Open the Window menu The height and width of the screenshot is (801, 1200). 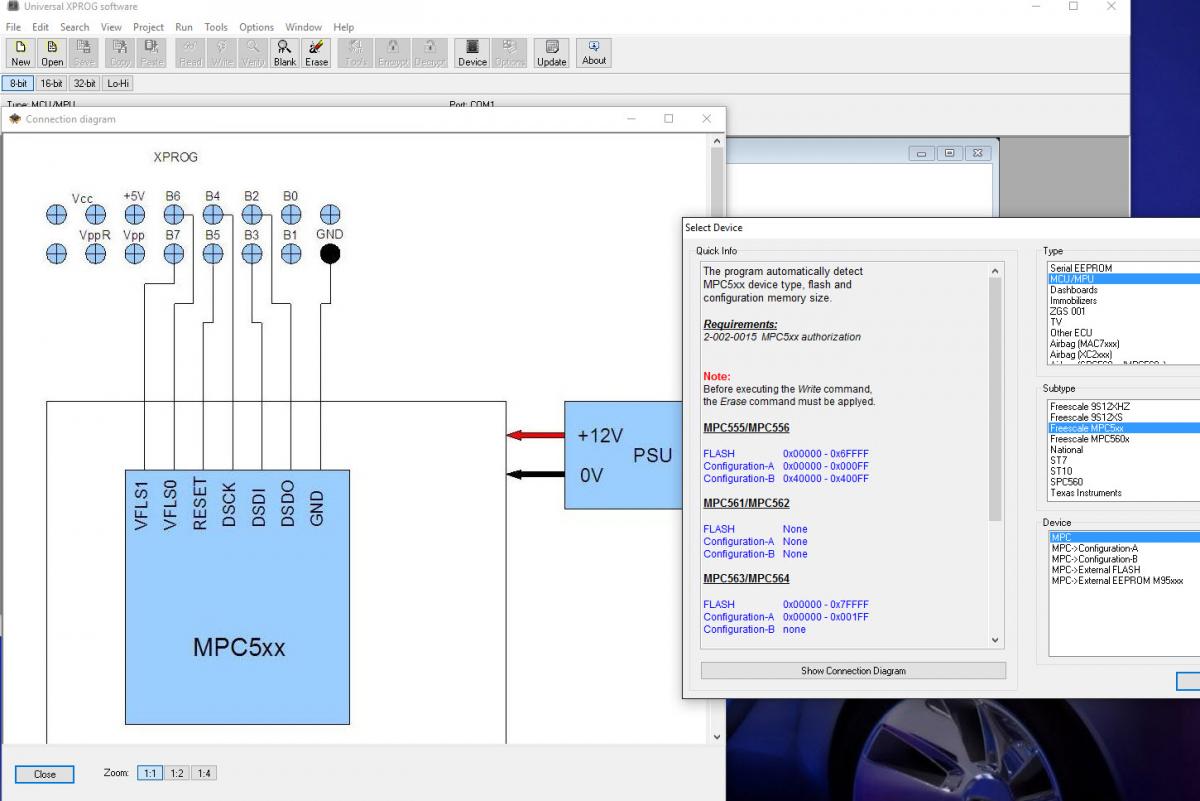303,27
